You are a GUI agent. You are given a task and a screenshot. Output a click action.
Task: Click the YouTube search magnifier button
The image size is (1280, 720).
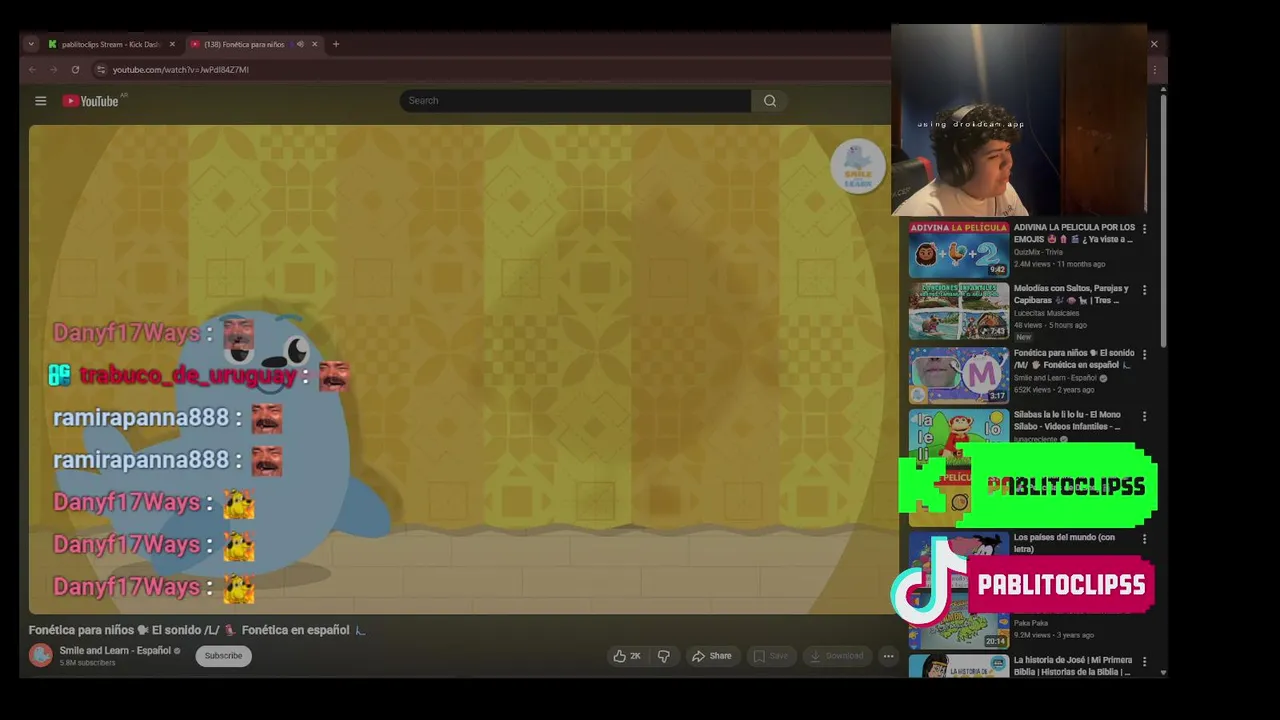click(770, 101)
